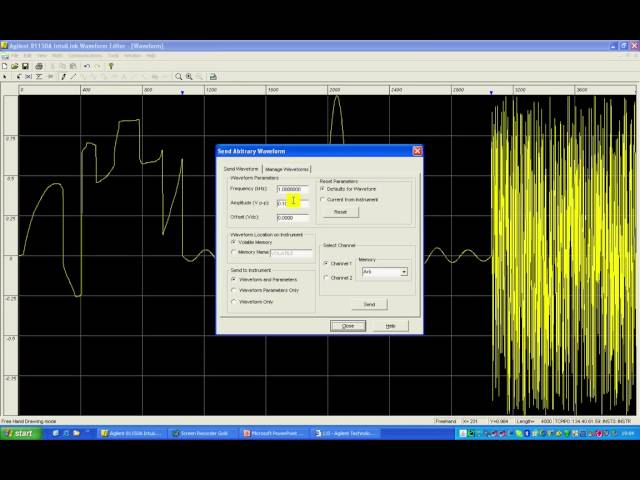Viewport: 640px width, 480px height.
Task: Click the Frequency (kHz) input field
Action: 293,189
